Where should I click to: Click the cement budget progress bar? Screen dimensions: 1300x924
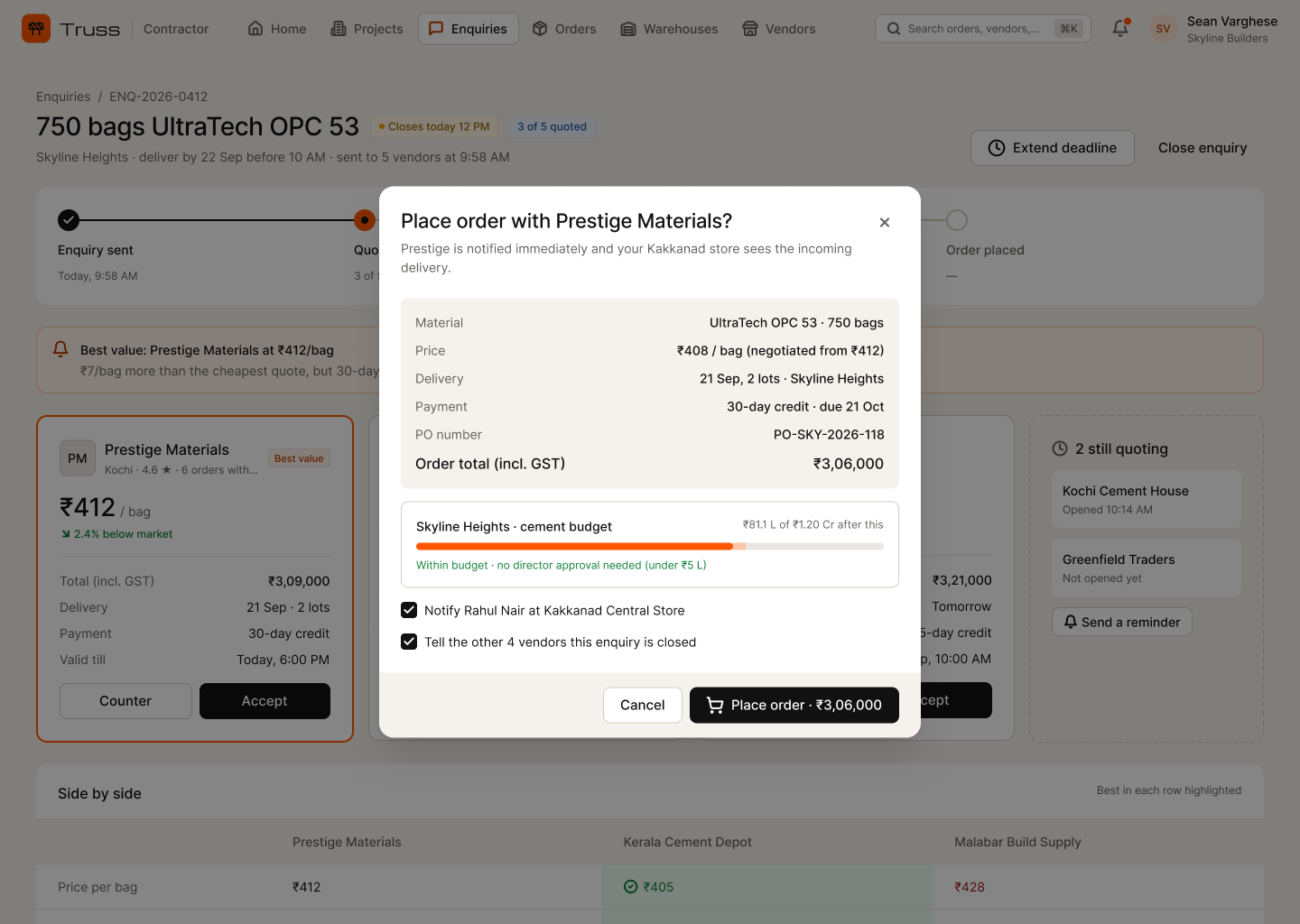coord(650,546)
